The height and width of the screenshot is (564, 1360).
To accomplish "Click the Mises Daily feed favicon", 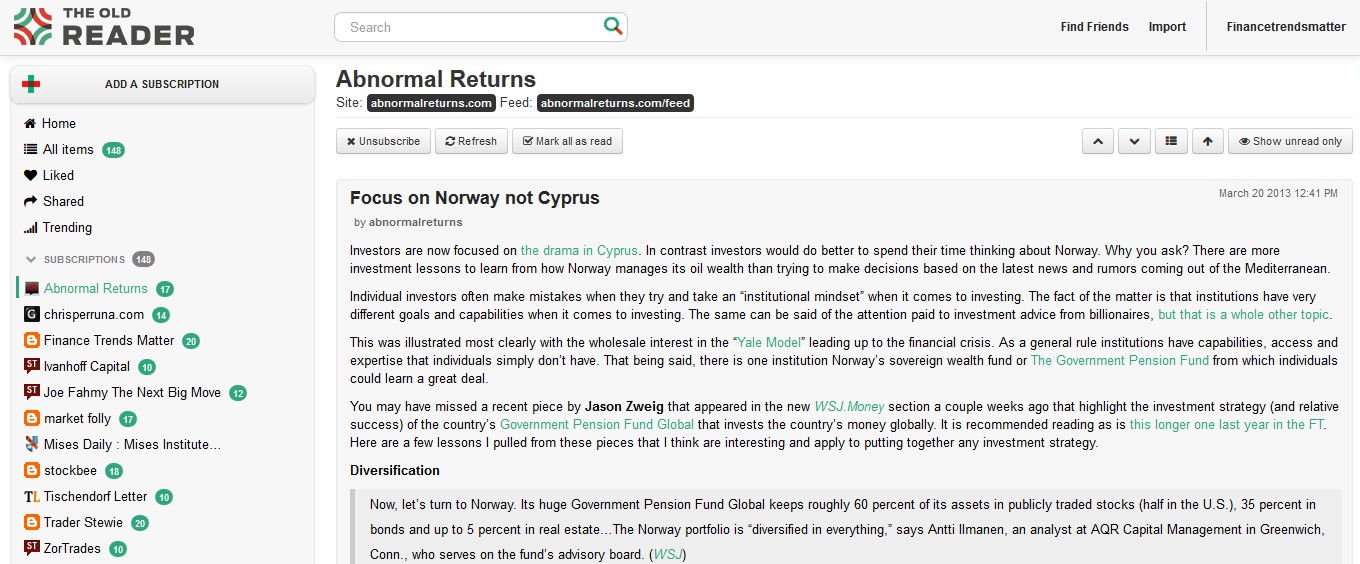I will [x=32, y=444].
